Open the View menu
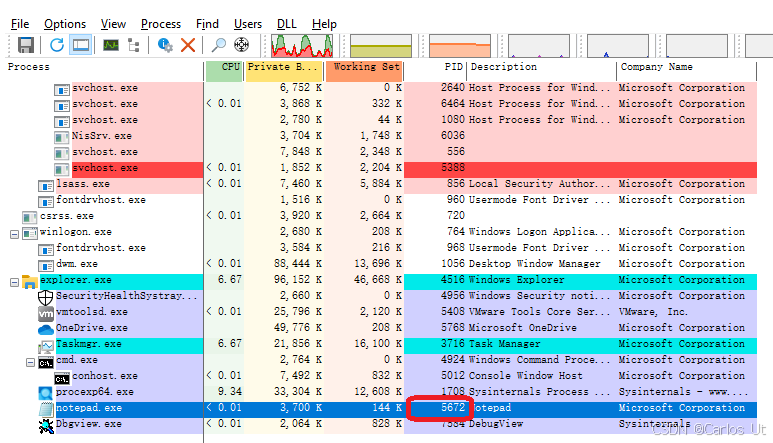Screen dimensions: 773x443 (113, 24)
